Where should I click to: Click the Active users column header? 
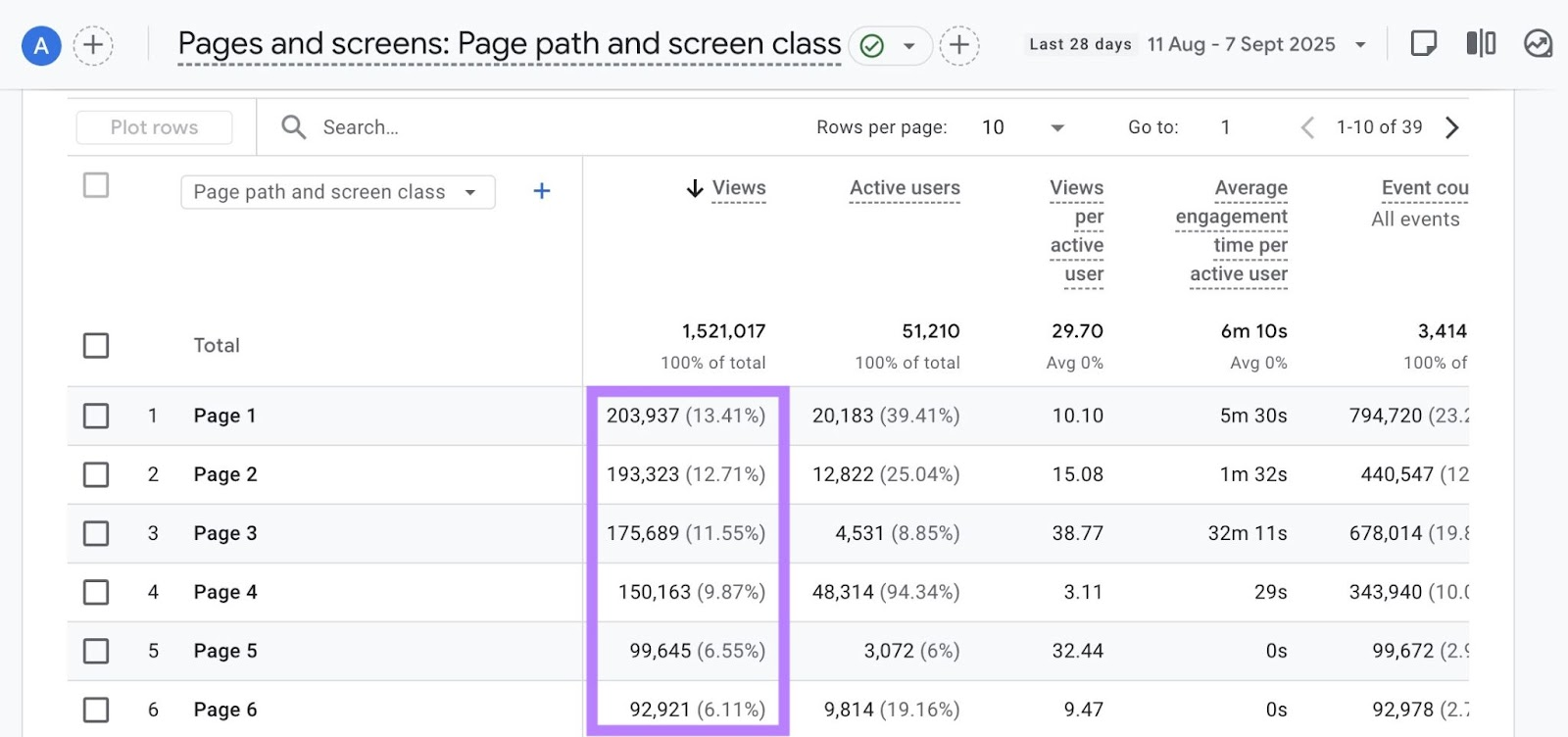pyautogui.click(x=904, y=188)
